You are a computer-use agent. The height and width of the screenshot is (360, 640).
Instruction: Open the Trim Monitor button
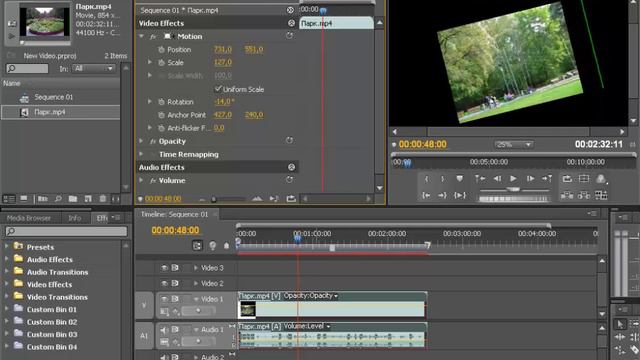601,196
